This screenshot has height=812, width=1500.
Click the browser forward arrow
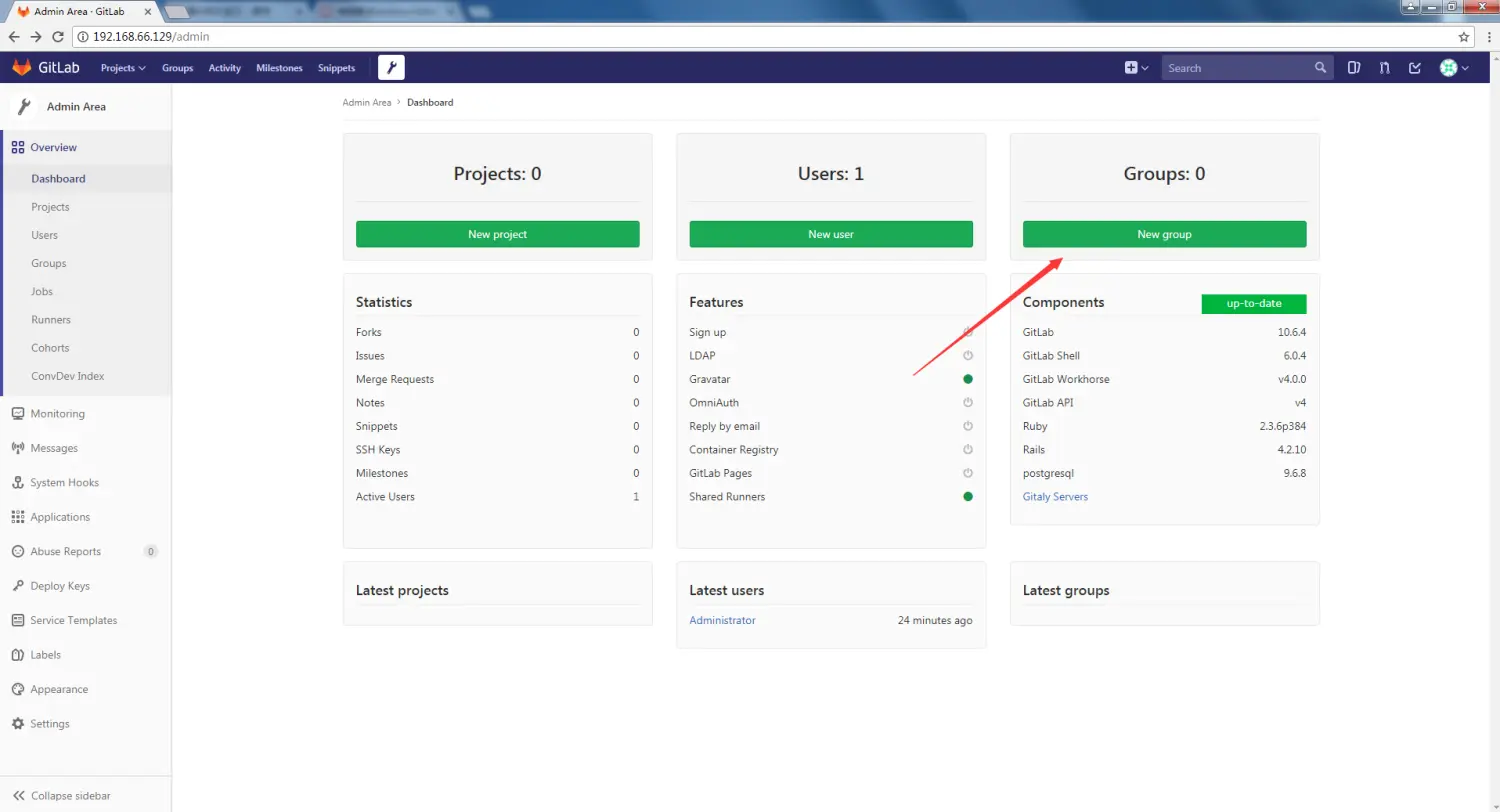(36, 37)
